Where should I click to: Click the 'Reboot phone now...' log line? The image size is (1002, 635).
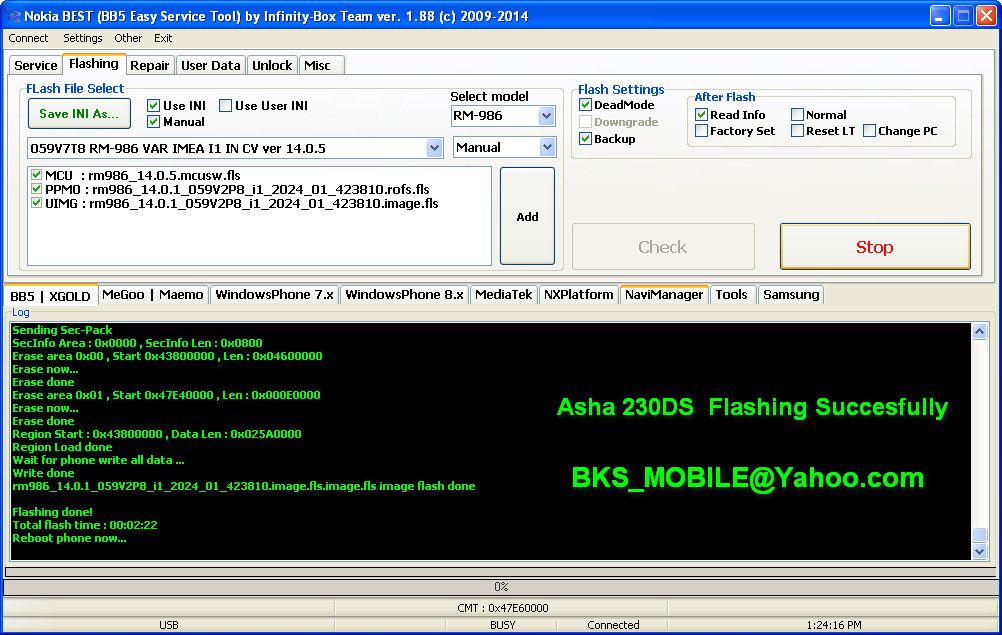pos(69,538)
